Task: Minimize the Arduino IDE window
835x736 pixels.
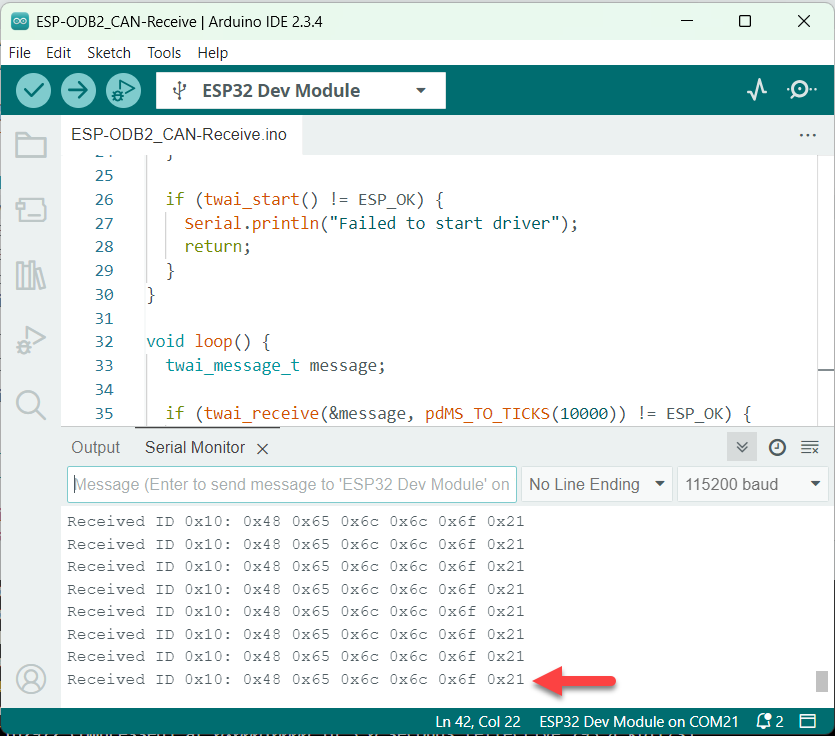Action: 687,21
